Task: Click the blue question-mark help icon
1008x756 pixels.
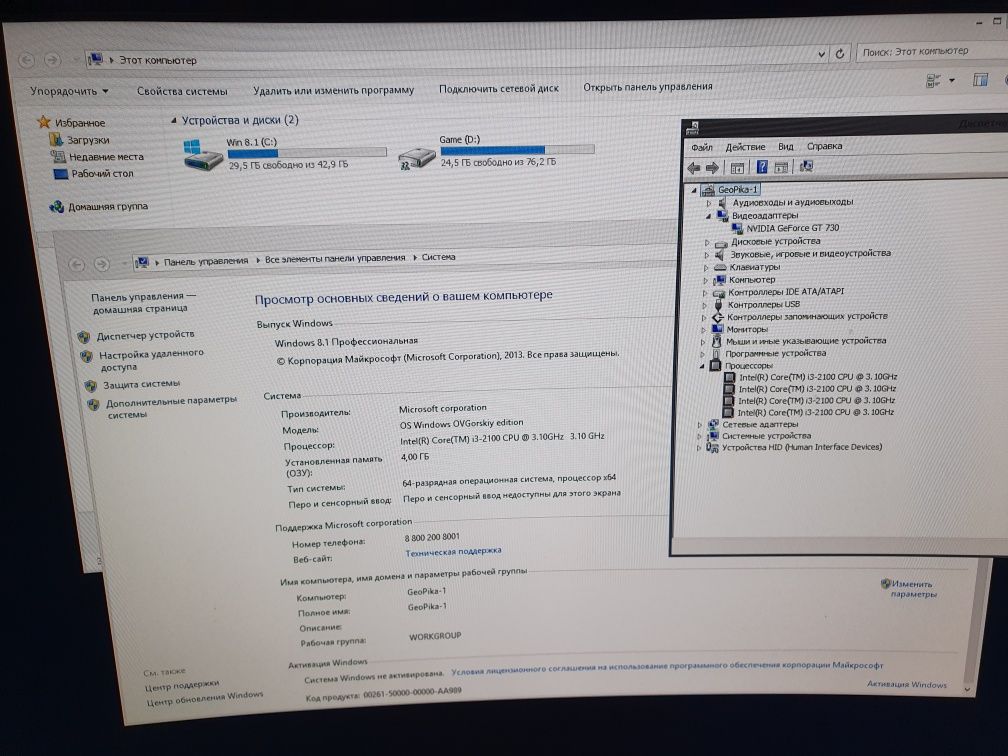Action: click(x=762, y=167)
